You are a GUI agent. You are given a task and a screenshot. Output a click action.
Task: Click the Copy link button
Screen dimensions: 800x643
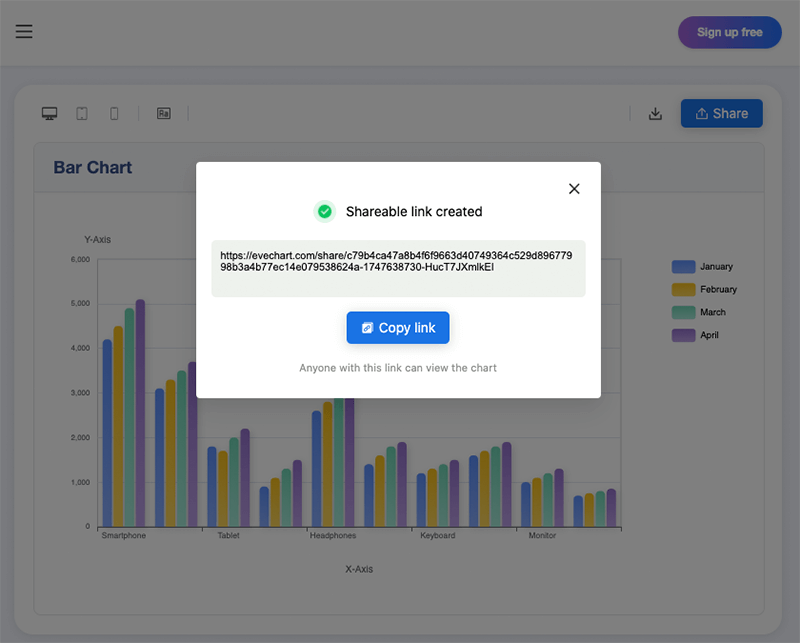tap(398, 328)
